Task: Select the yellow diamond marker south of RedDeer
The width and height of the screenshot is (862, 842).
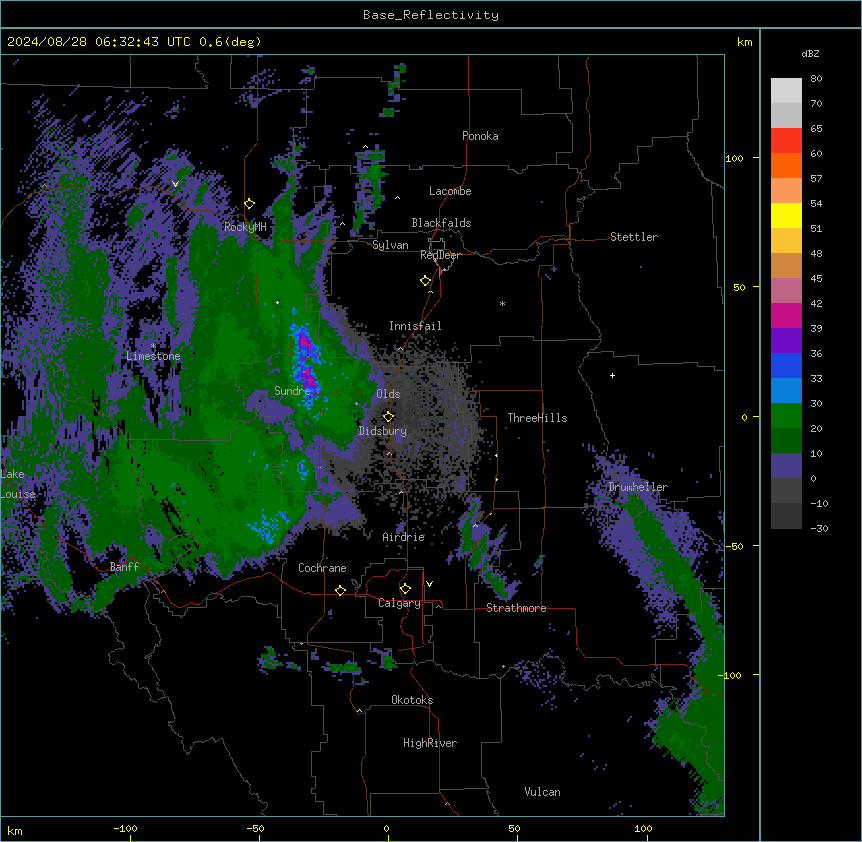Action: (426, 281)
